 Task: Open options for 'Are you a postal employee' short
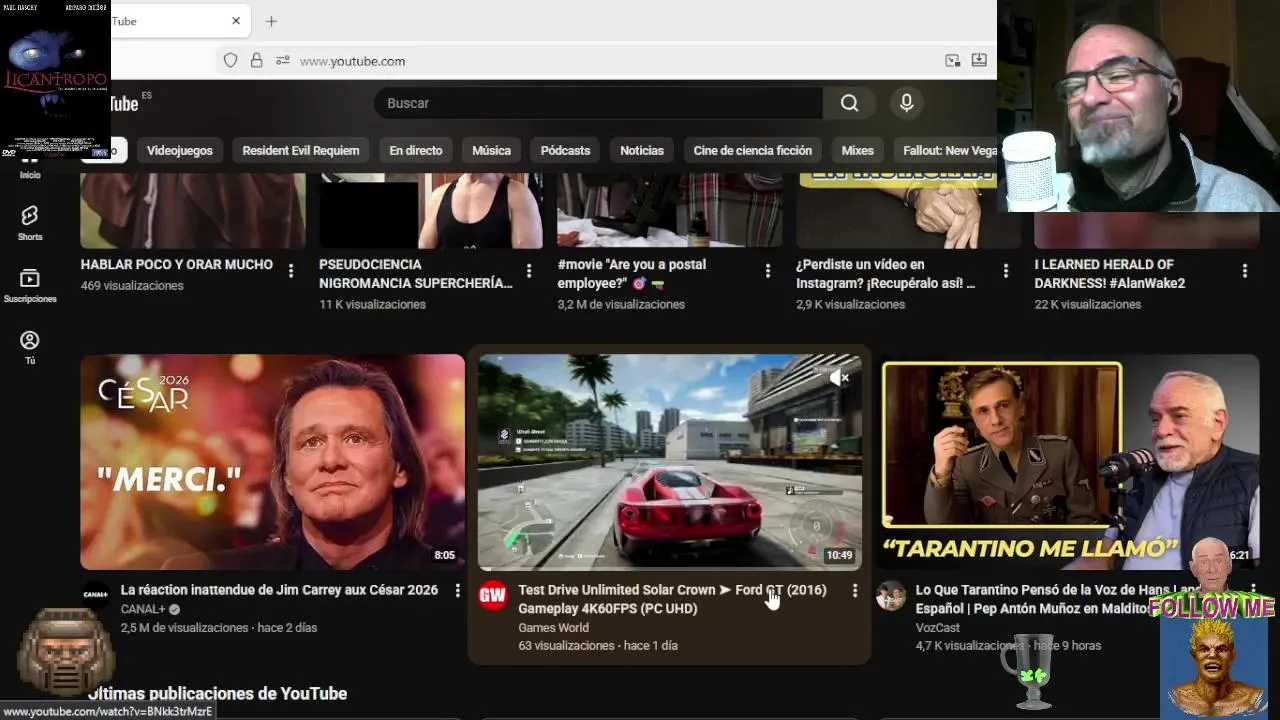pos(768,271)
